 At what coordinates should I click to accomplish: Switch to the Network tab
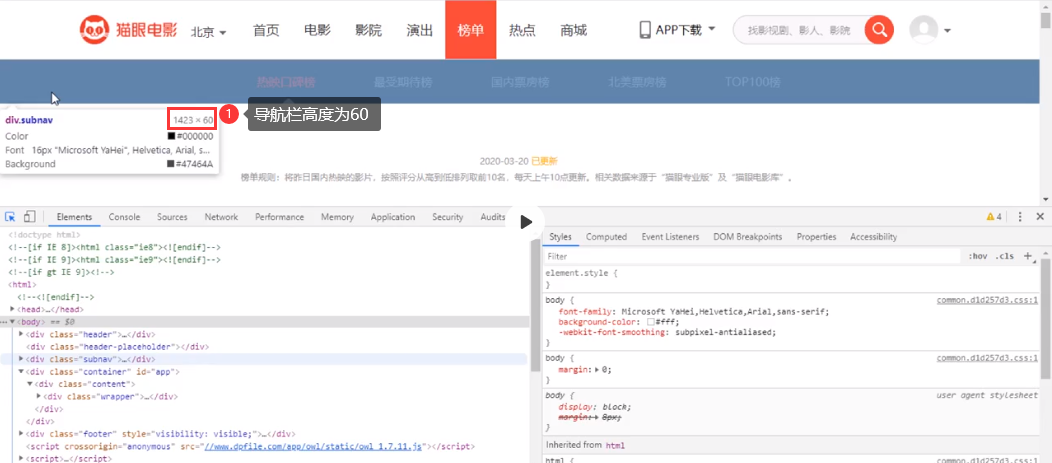(x=221, y=217)
